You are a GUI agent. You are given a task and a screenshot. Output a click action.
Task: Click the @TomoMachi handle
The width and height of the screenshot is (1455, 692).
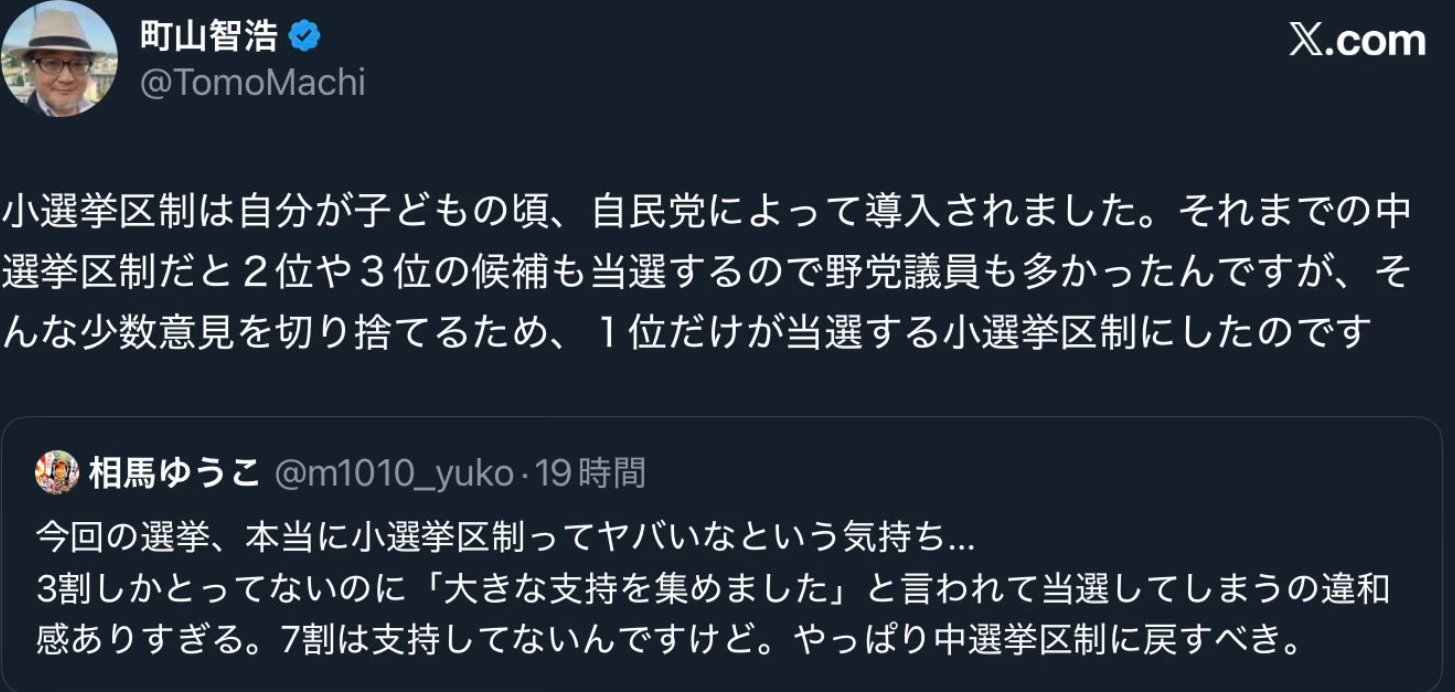coord(253,82)
